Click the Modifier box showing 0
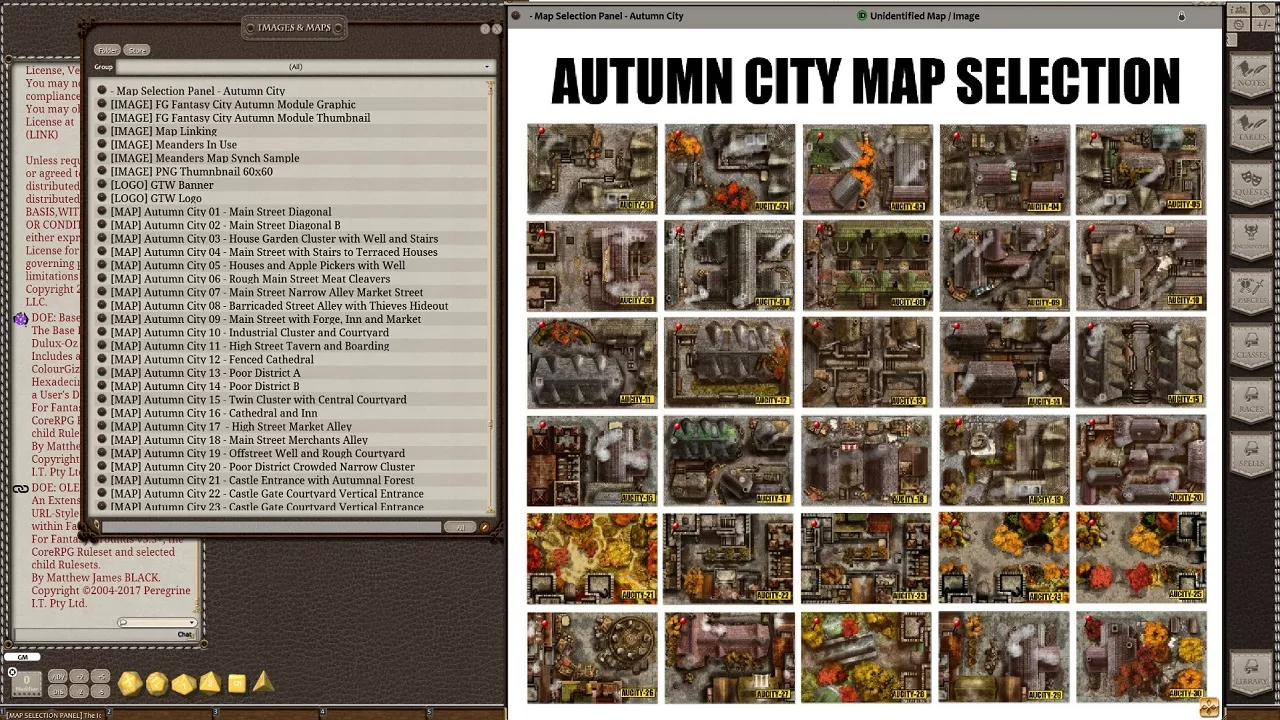The image size is (1280, 720). (x=26, y=683)
